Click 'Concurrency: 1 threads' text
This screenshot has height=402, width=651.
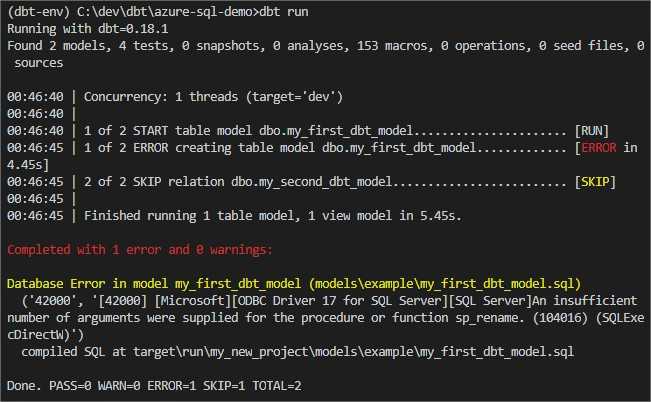pos(161,96)
